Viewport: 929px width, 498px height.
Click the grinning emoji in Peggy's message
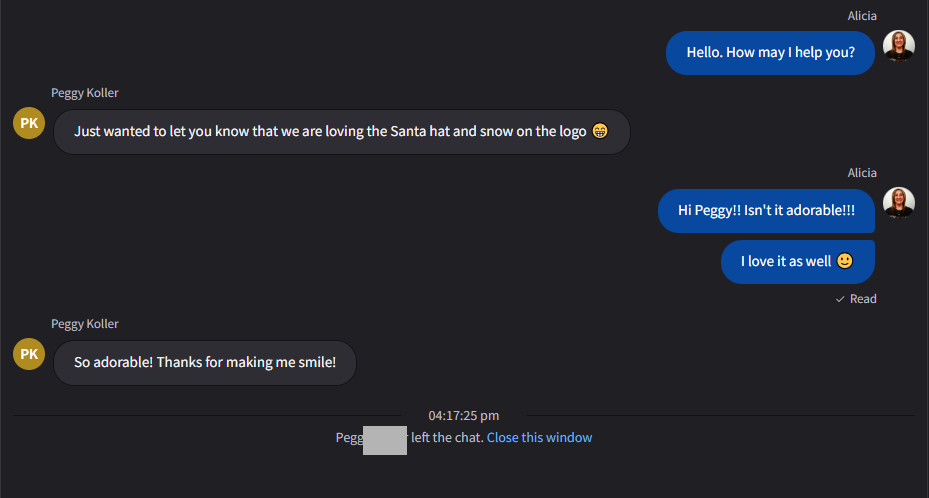tap(600, 131)
